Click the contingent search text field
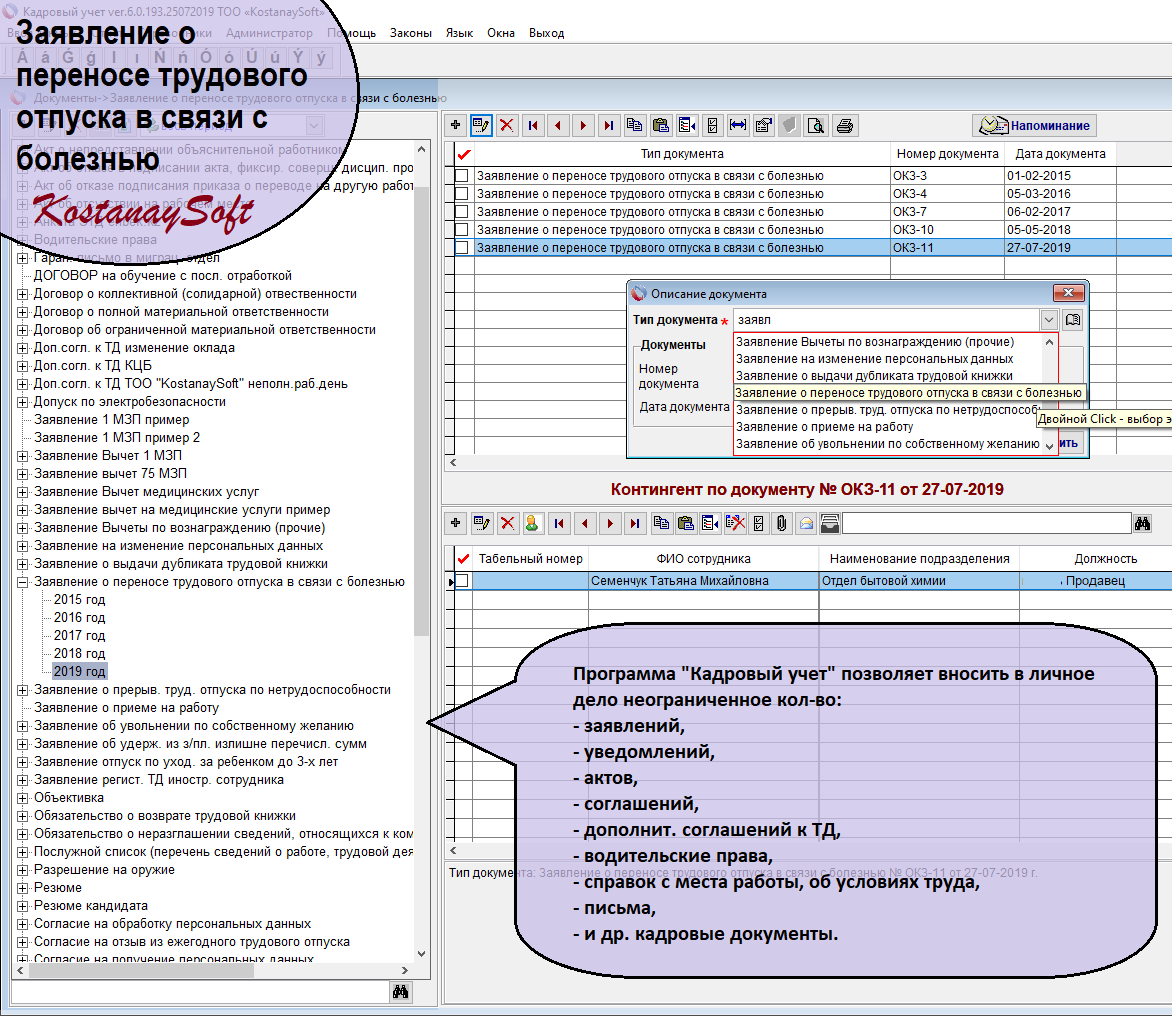The height and width of the screenshot is (1016, 1172). pos(987,523)
